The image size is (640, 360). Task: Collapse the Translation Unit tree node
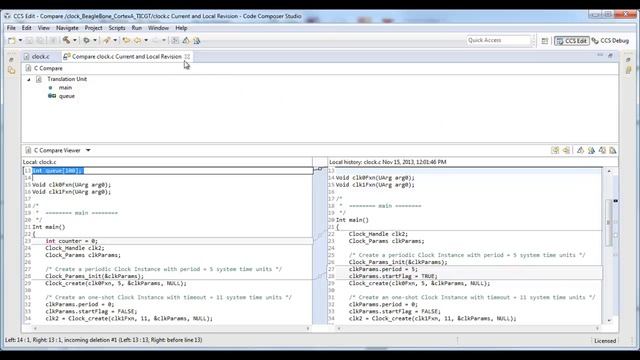tap(29, 79)
